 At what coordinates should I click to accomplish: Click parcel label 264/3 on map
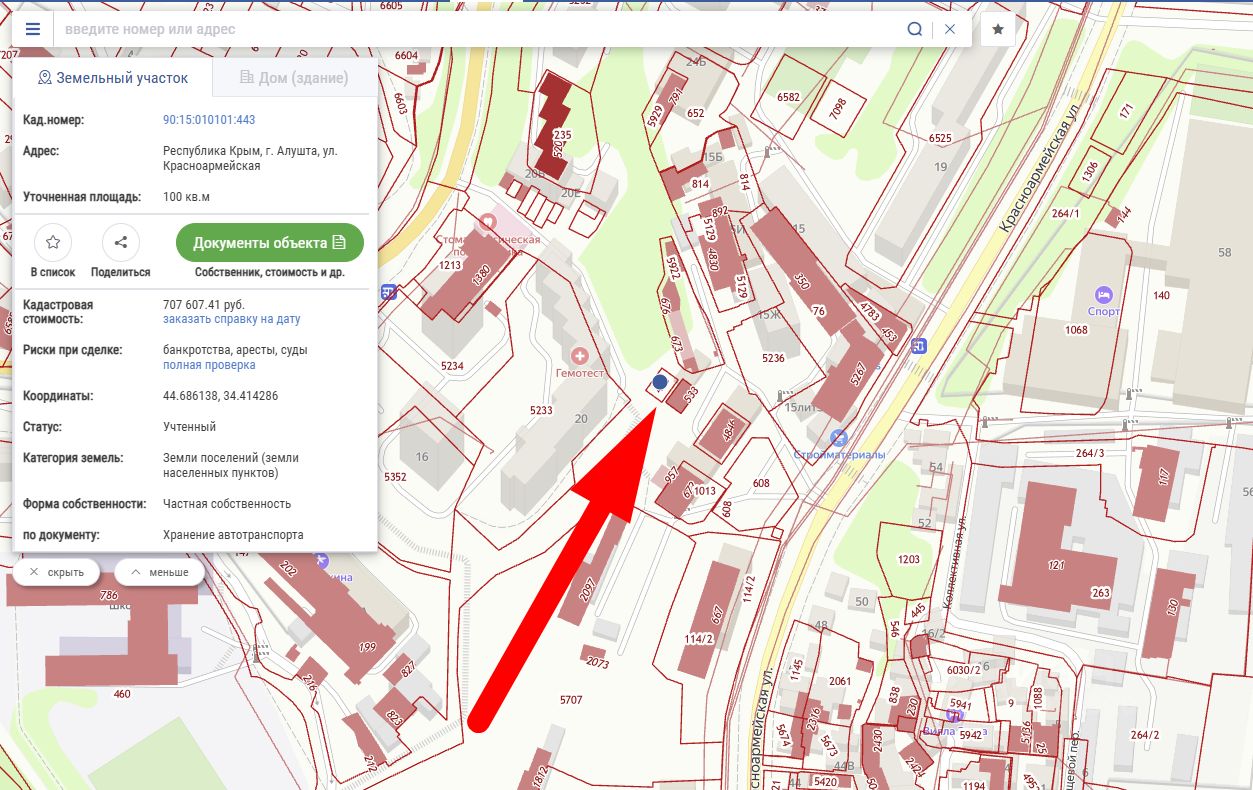pos(1089,454)
